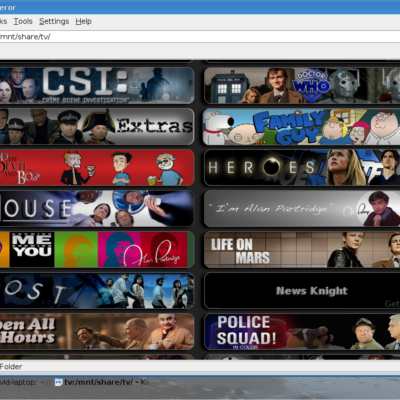Image resolution: width=400 pixels, height=400 pixels.
Task: Switch to tv:/mnt/share/tv/ taskbar window
Action: point(103,382)
